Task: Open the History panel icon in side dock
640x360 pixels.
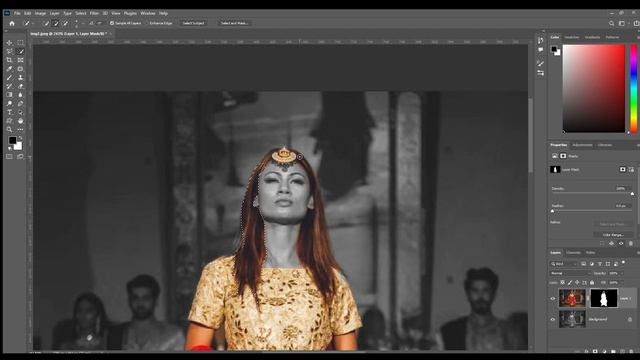Action: click(540, 40)
